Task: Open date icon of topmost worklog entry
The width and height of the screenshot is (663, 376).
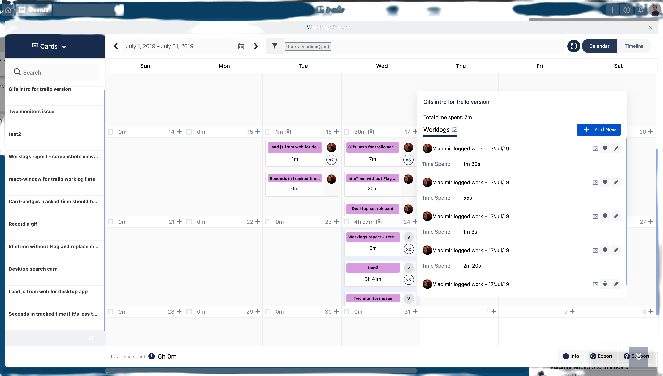Action: (595, 148)
